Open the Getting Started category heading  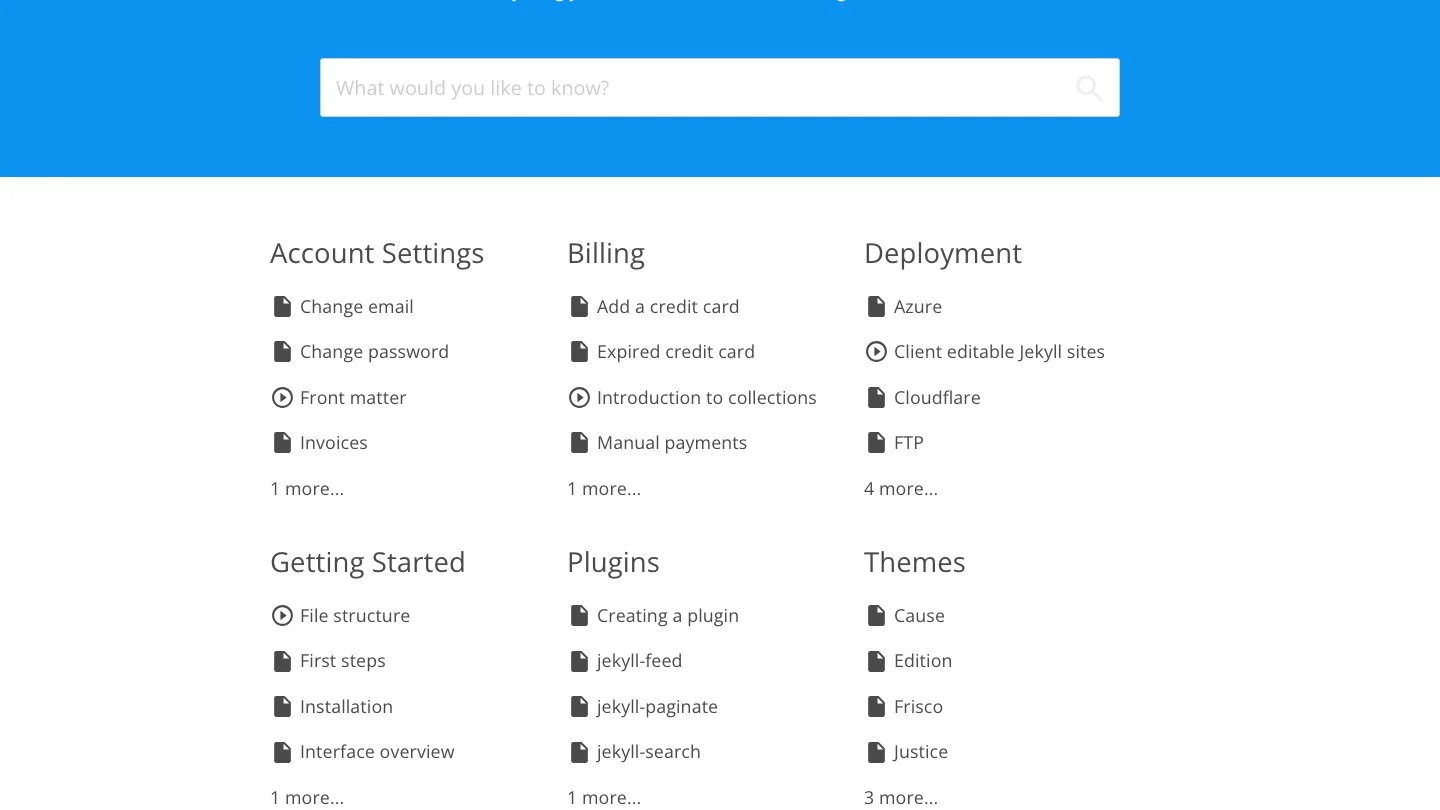click(368, 563)
